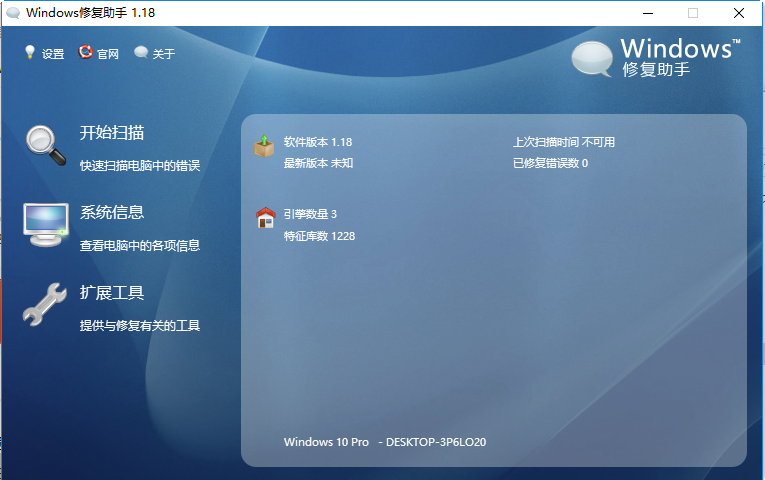Click the Windows修复助手 logo at top right
This screenshot has width=765, height=480.
(657, 58)
